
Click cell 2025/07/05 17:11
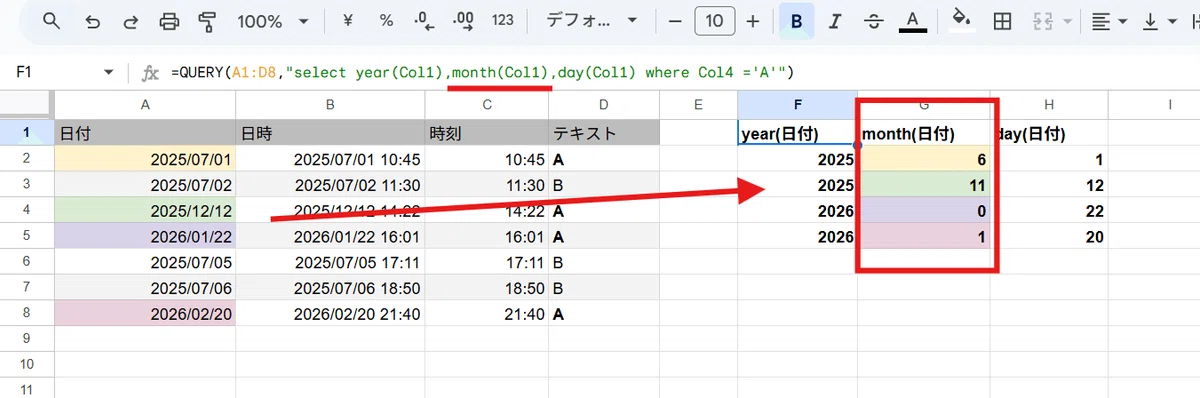329,262
